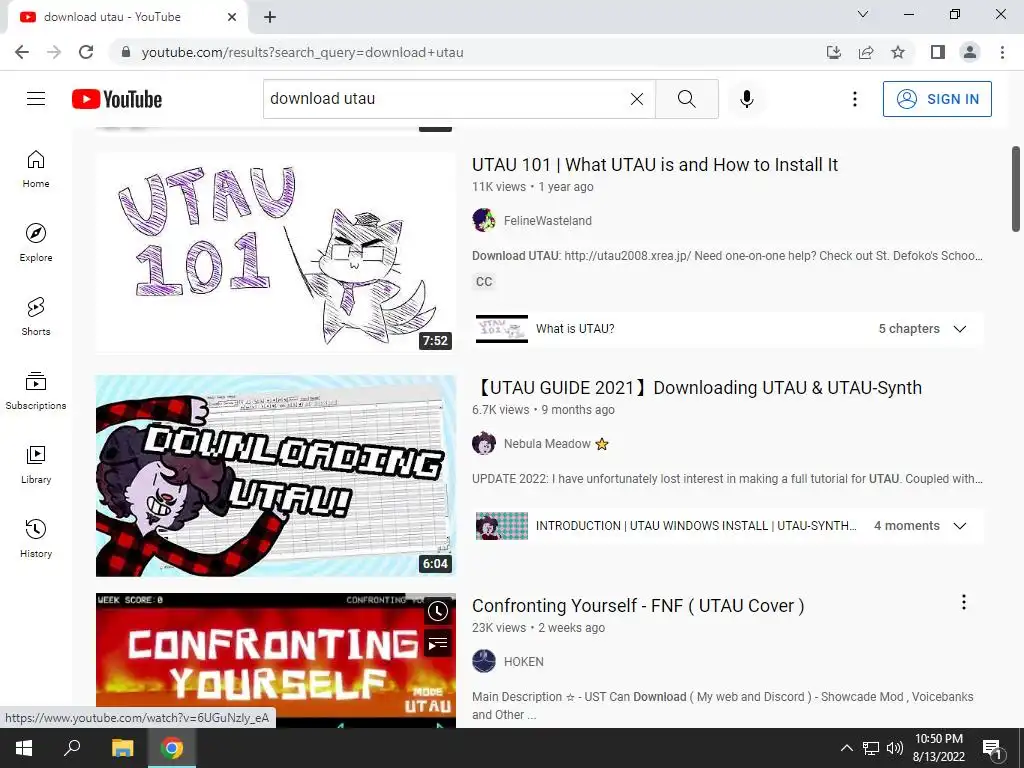
Task: Open Home in sidebar
Action: [x=36, y=168]
